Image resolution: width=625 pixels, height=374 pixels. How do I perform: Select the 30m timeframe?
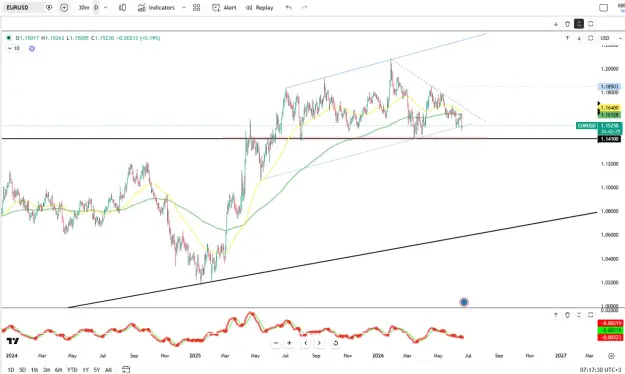pyautogui.click(x=83, y=8)
